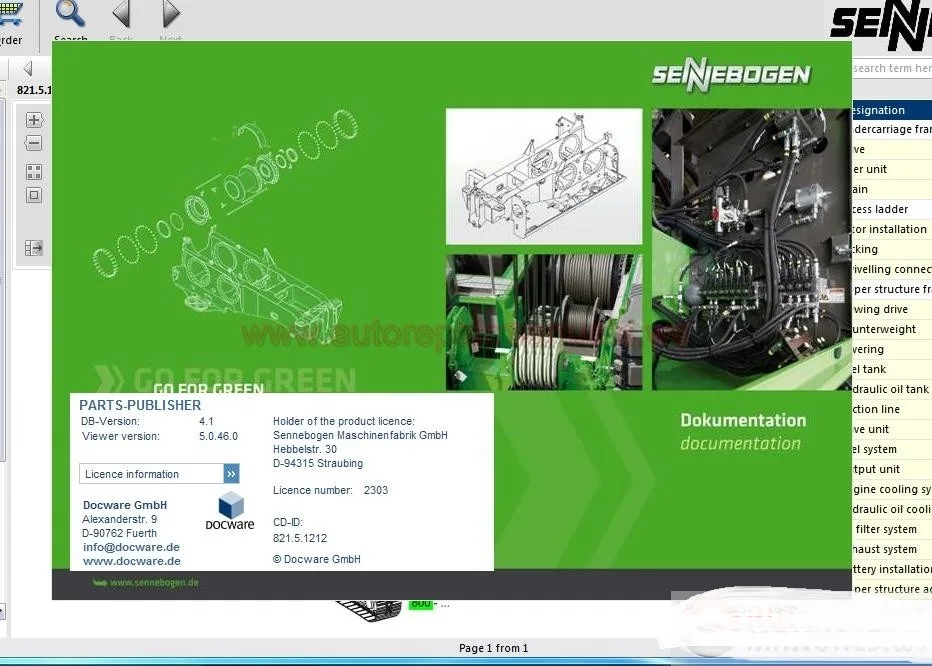Image resolution: width=932 pixels, height=666 pixels.
Task: Open the www.docware.de website link
Action: 132,561
